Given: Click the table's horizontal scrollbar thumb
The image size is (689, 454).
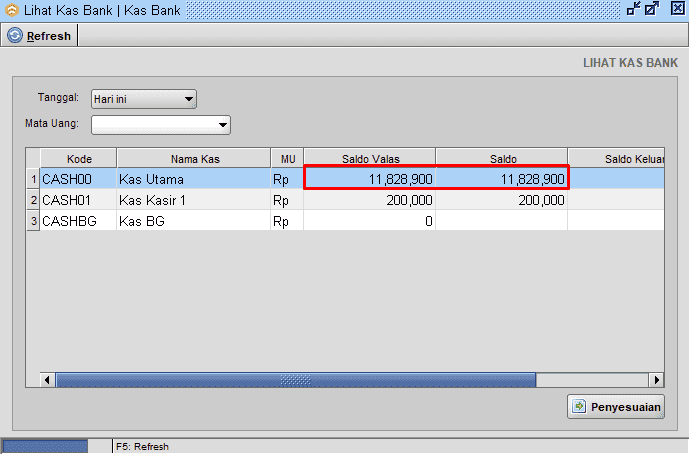Looking at the screenshot, I should click(294, 380).
